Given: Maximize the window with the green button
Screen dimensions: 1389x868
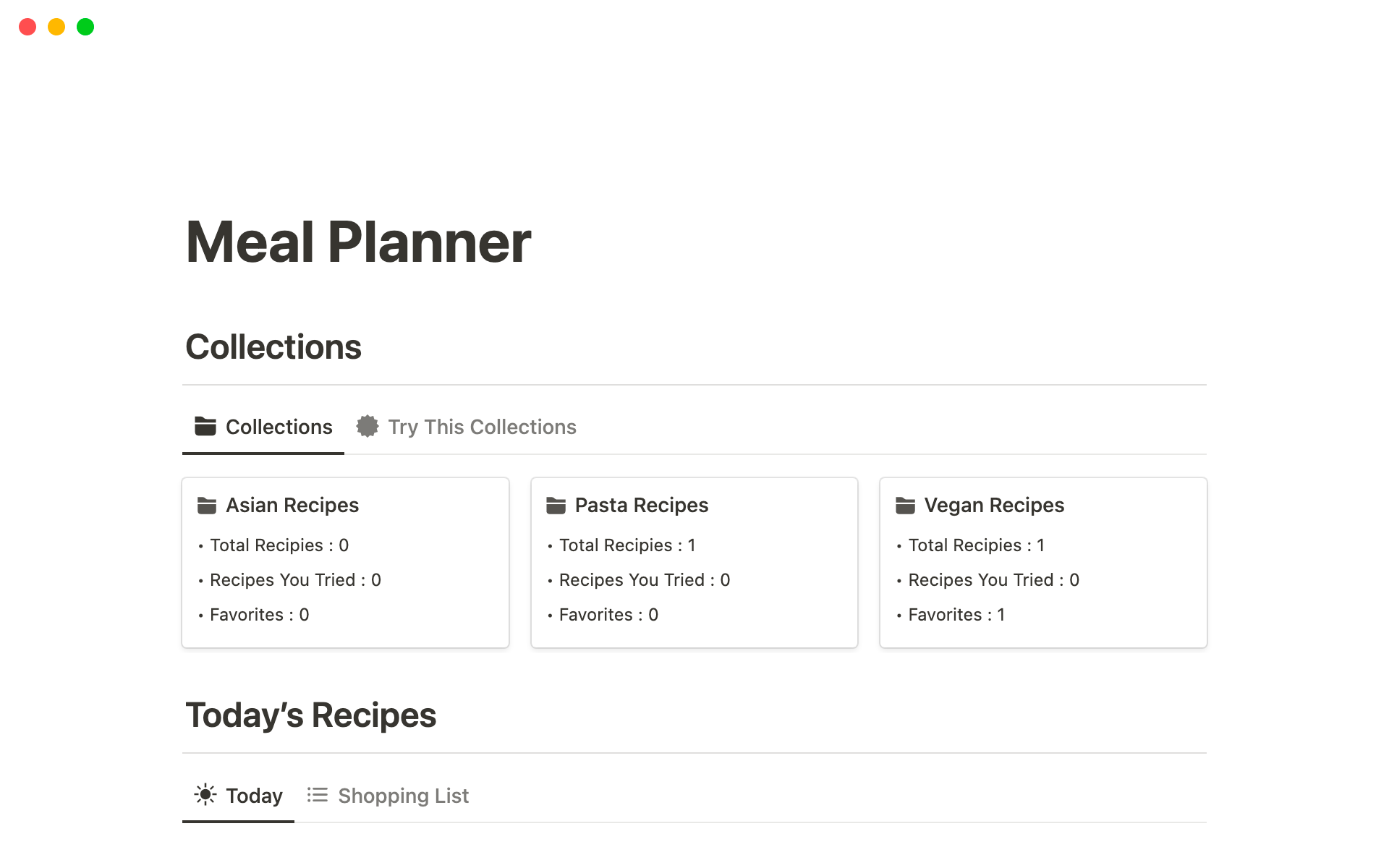Looking at the screenshot, I should click(85, 27).
